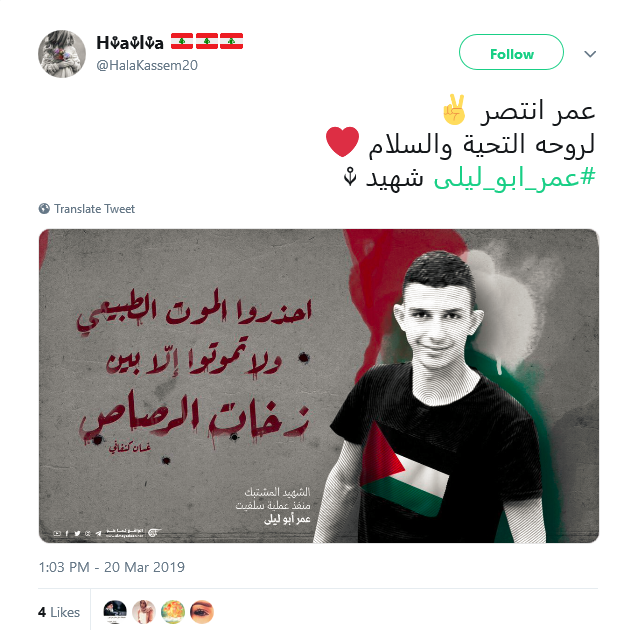
Task: Click the first Lebanese flag emoji in name
Action: click(182, 41)
